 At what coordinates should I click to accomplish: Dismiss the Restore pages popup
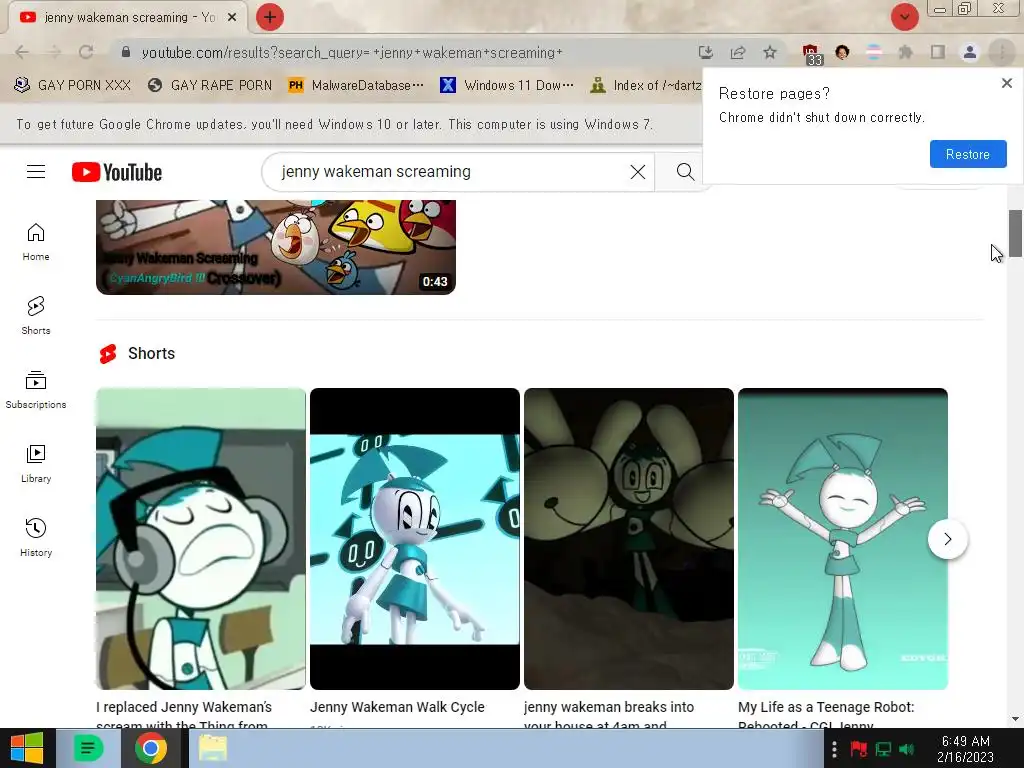(x=1006, y=83)
